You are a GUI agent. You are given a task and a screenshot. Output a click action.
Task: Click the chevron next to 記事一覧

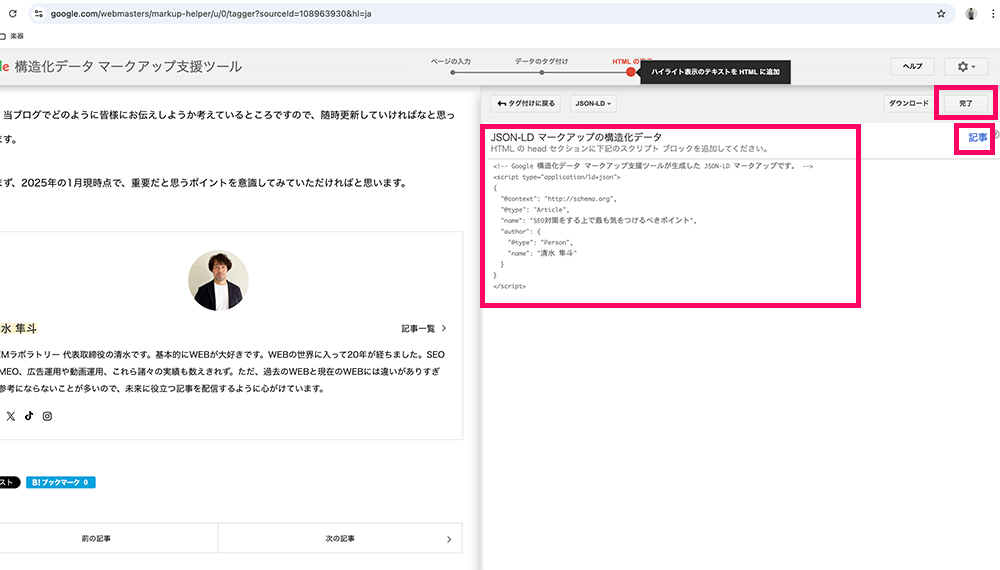click(444, 328)
